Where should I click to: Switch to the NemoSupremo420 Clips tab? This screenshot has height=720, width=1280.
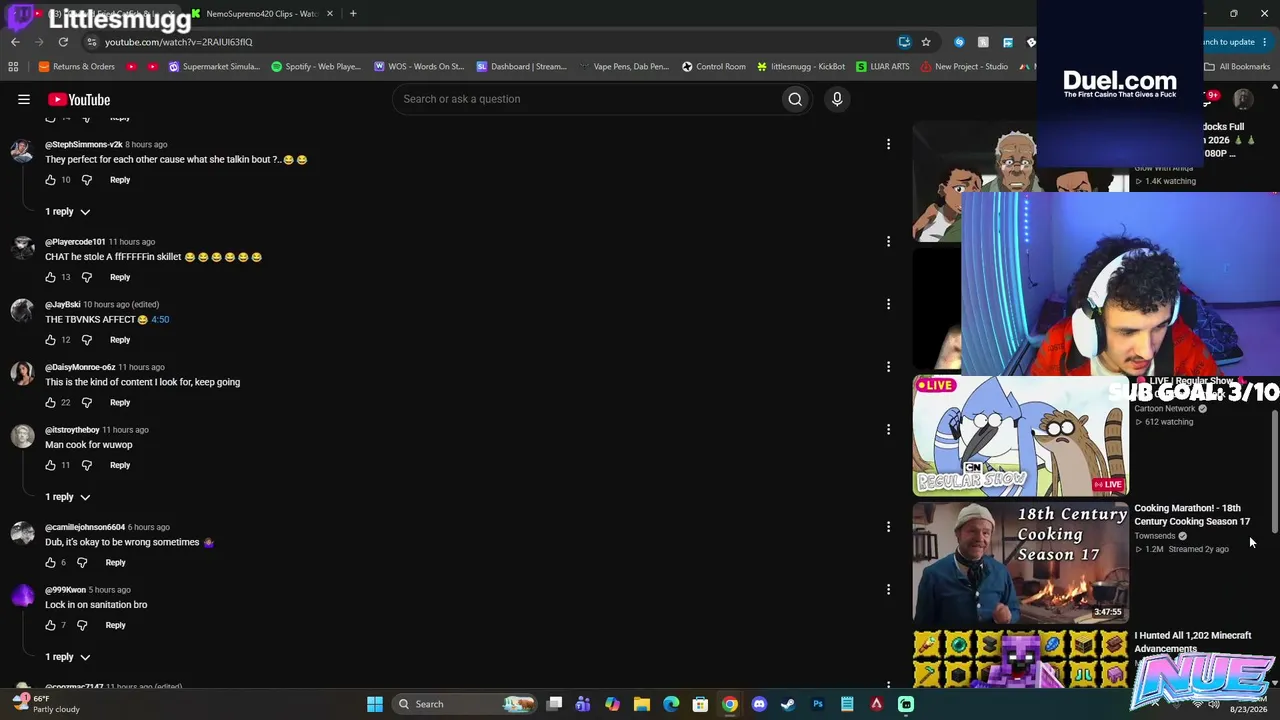click(262, 14)
